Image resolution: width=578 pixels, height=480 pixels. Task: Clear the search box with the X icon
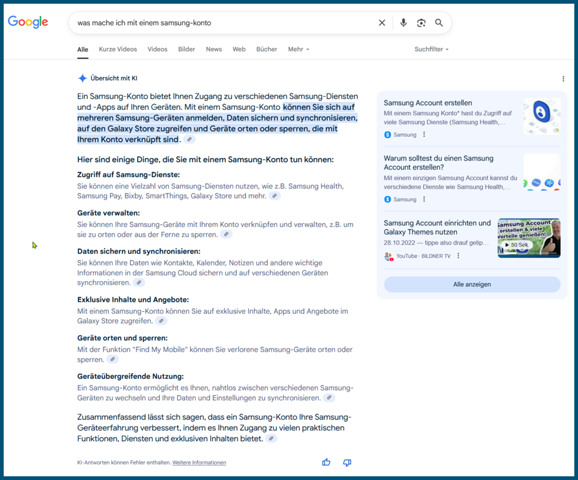point(382,23)
